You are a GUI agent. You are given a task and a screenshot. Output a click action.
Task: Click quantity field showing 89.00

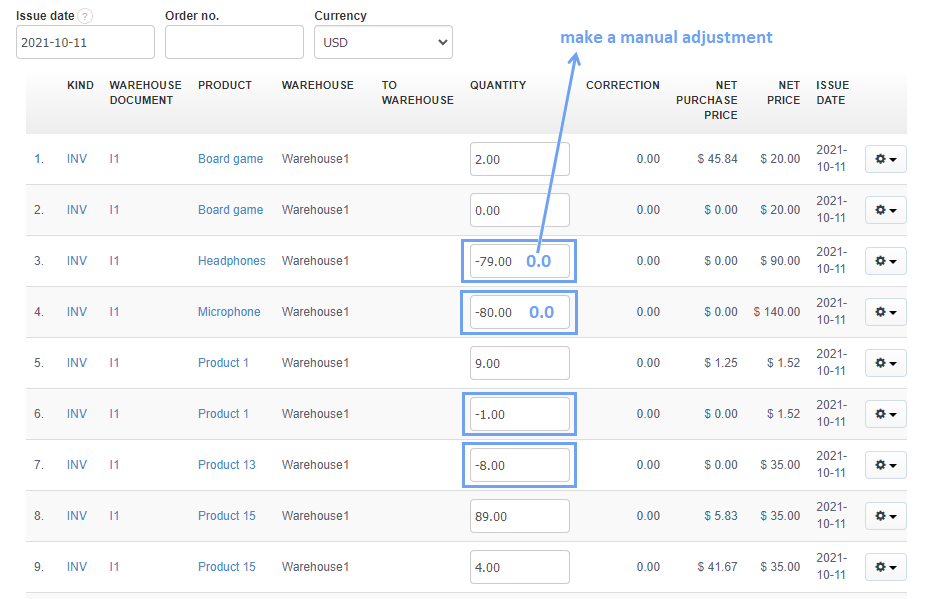[519, 516]
